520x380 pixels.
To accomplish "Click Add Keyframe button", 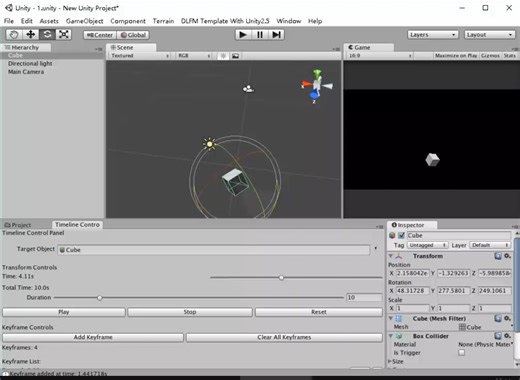I will [x=93, y=337].
